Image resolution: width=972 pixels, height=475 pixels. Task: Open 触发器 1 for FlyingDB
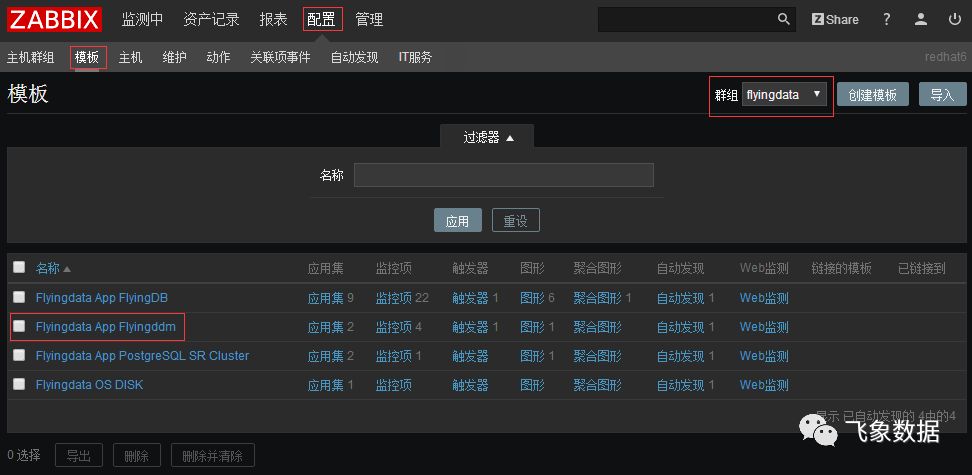tap(471, 298)
